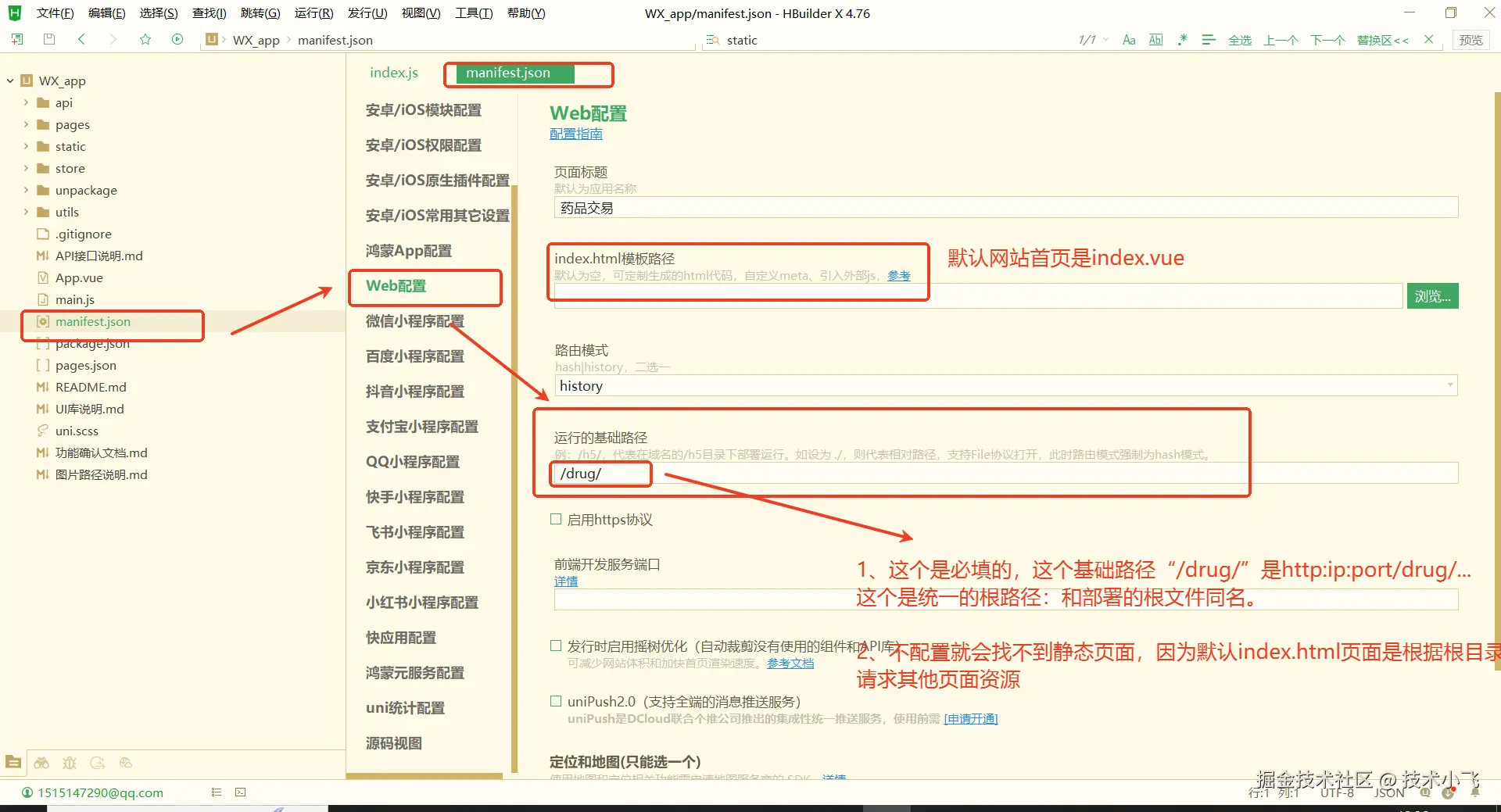Screen dimensions: 1501x812
Task: Expand the utils folder
Action: pos(27,212)
